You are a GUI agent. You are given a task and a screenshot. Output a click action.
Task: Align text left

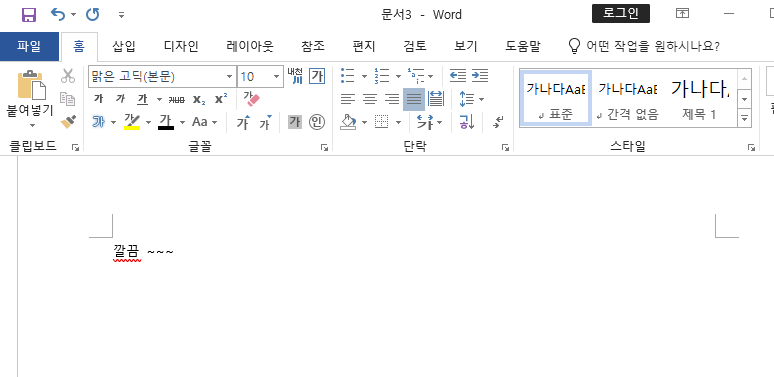pos(348,99)
